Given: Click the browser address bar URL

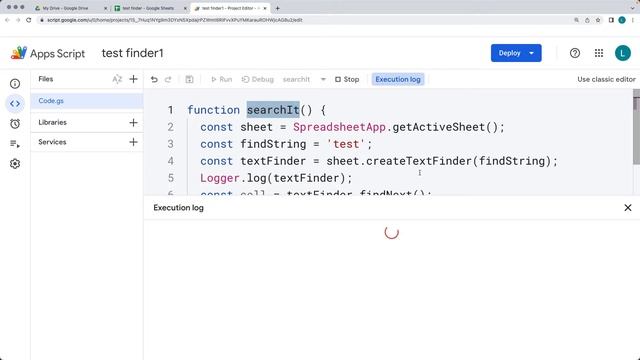Looking at the screenshot, I should 175,20.
